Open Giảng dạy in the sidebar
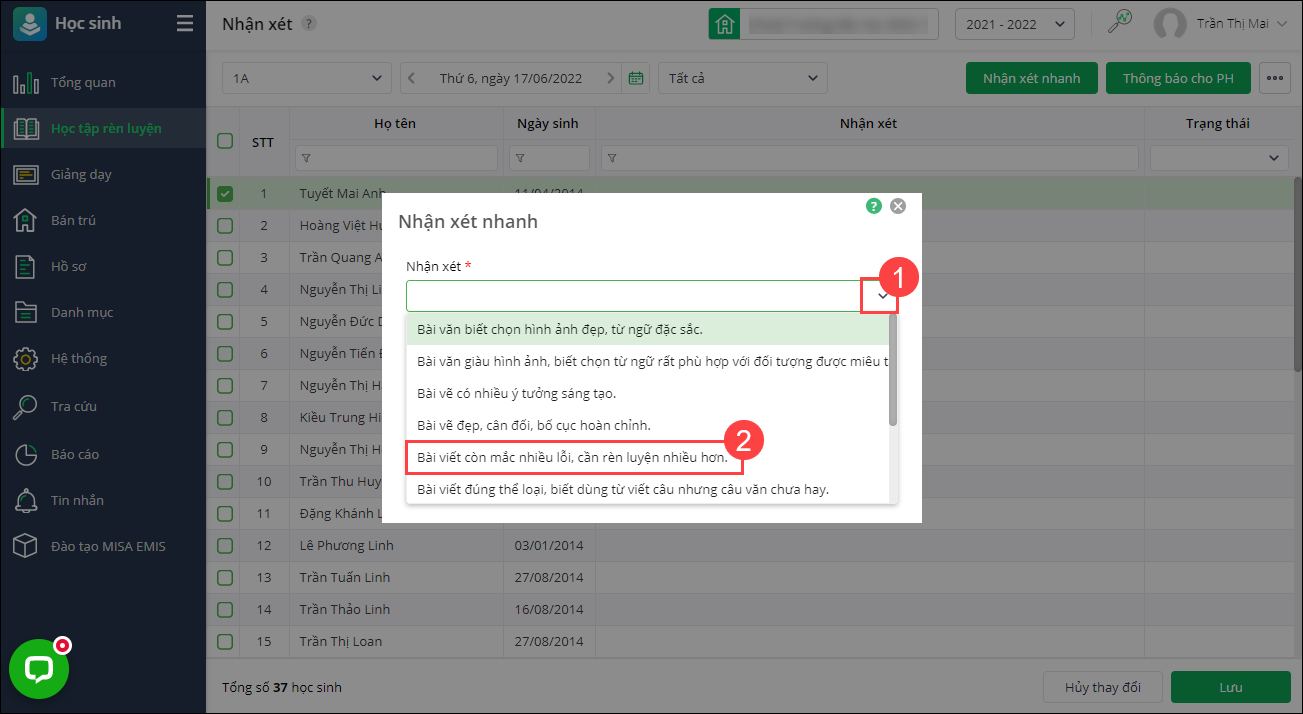1303x714 pixels. (81, 174)
